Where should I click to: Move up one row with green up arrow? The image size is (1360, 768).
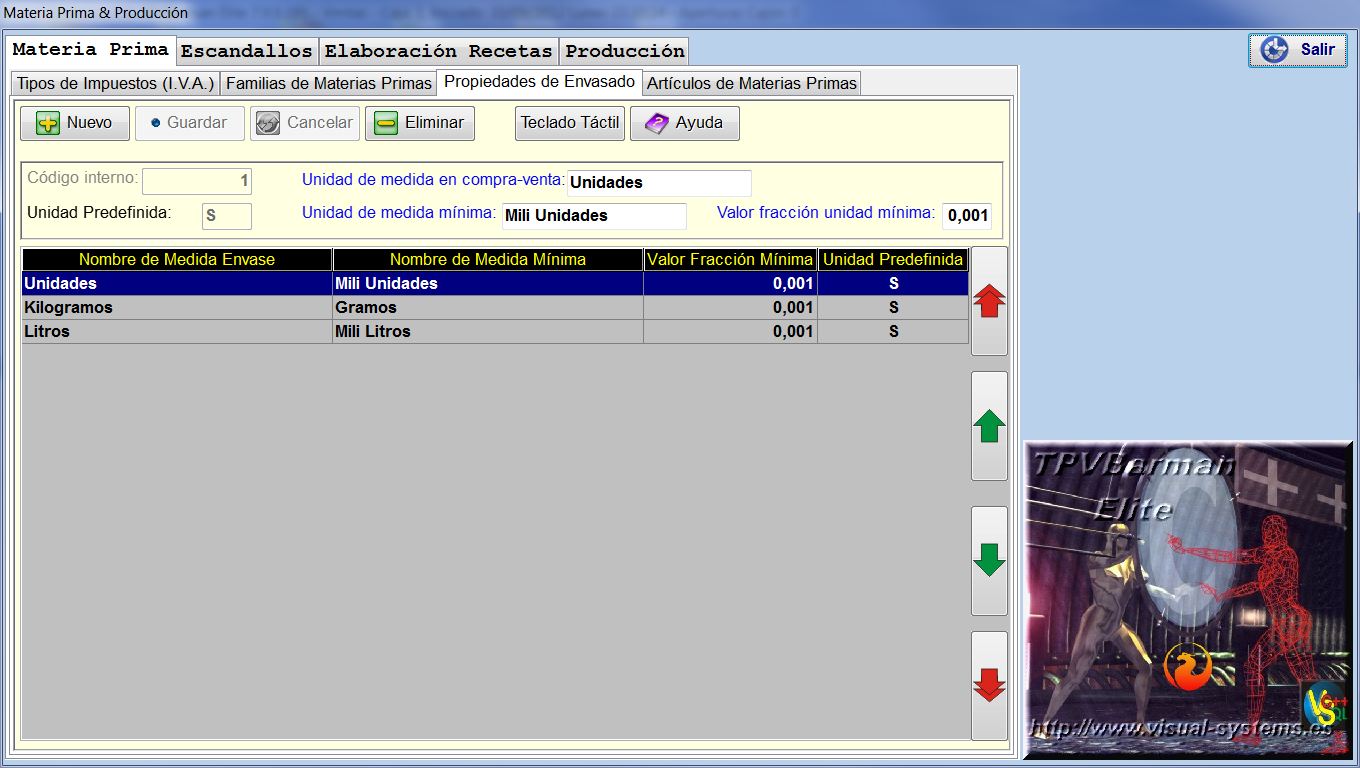(989, 426)
